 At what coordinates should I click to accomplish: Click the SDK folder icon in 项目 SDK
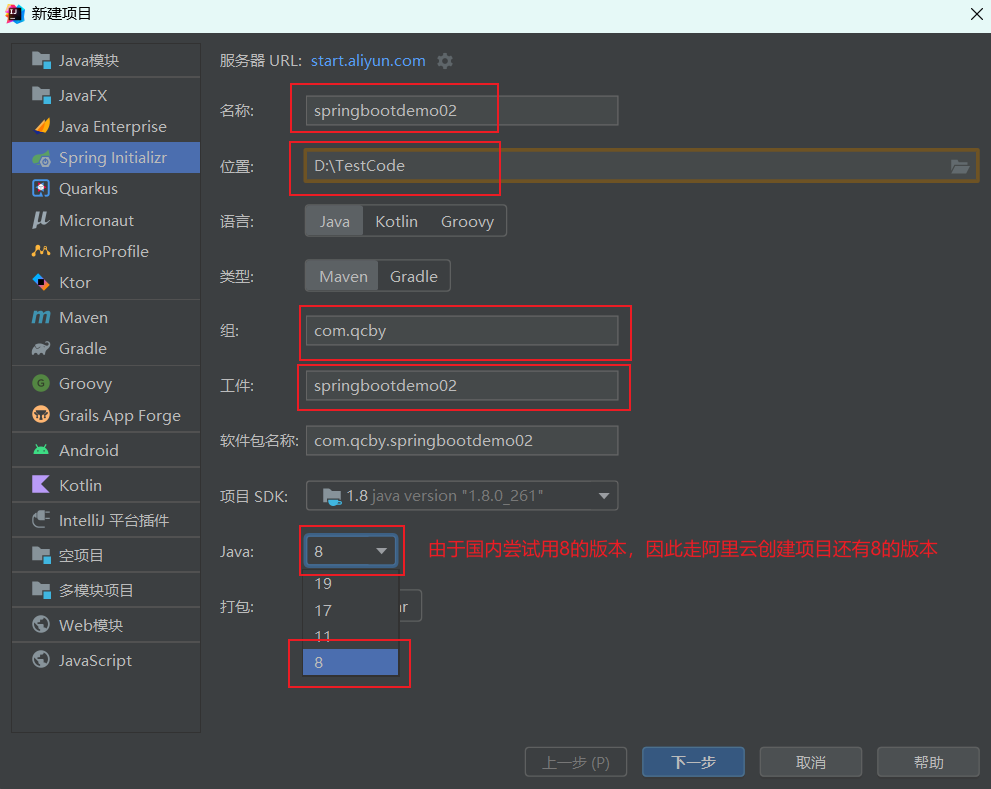[x=332, y=496]
